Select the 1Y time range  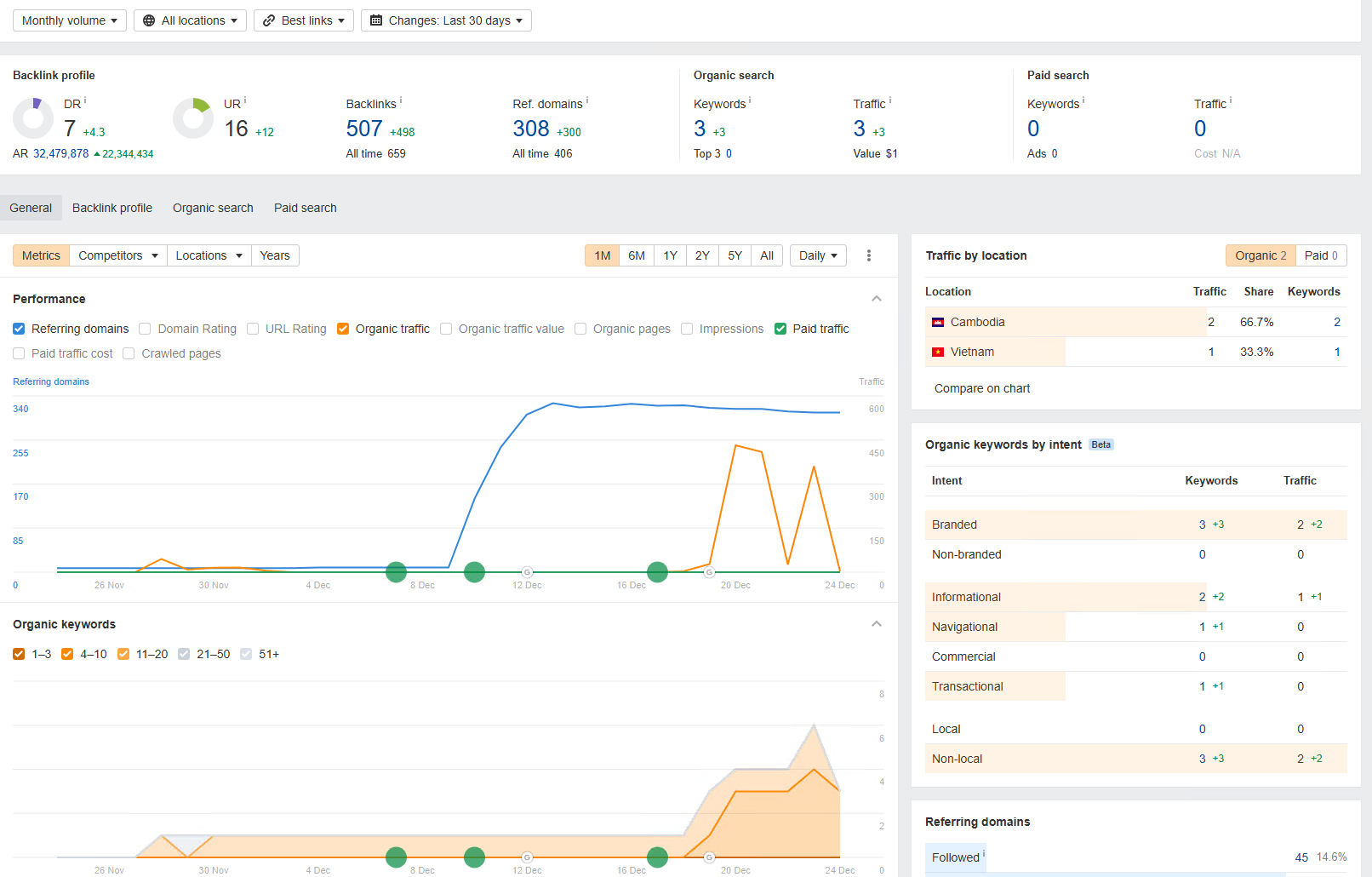(x=671, y=255)
